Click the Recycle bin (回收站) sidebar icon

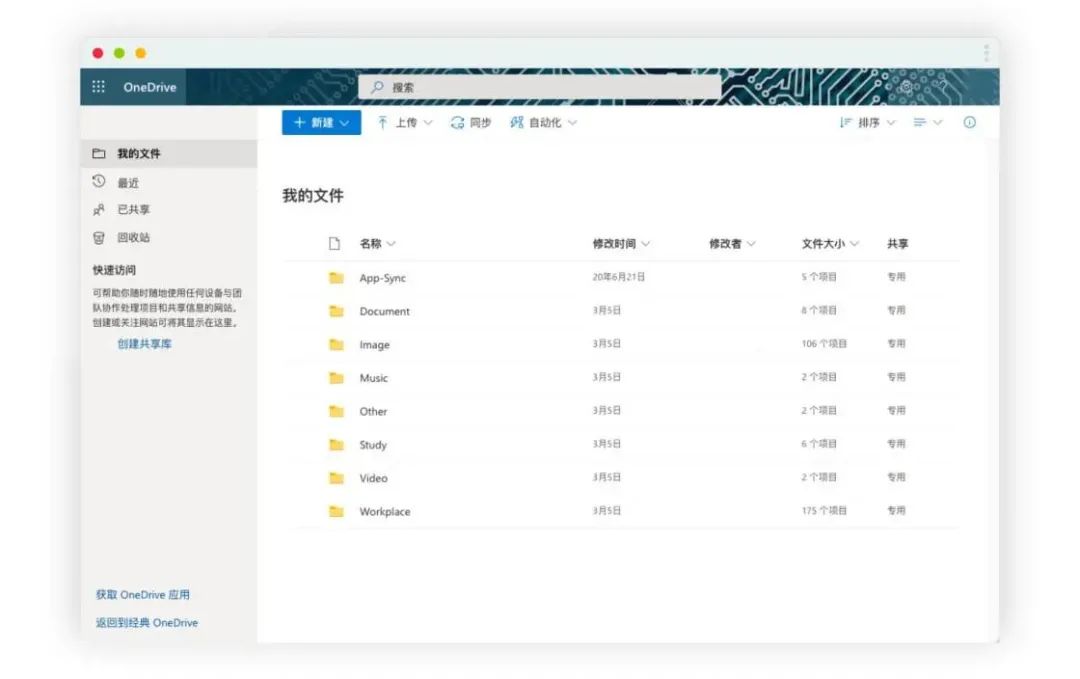pos(99,238)
